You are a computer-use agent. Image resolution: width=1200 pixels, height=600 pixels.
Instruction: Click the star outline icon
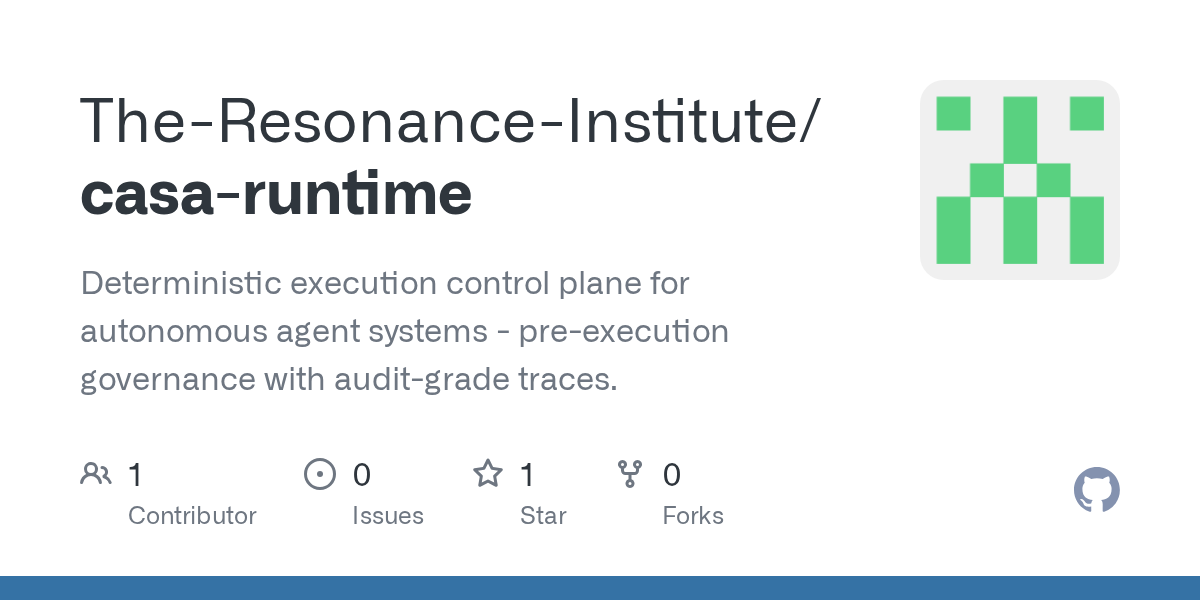tap(487, 473)
